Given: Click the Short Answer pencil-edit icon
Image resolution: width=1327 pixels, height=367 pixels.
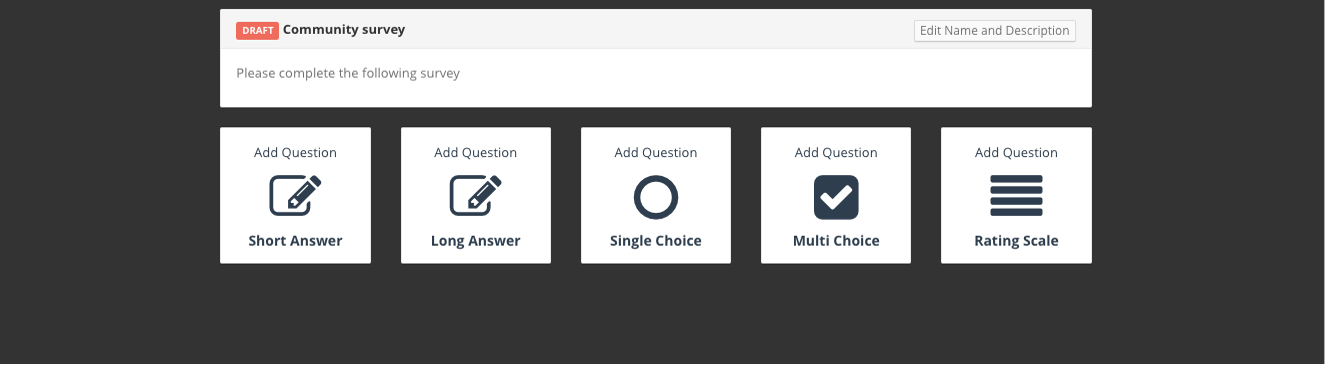Looking at the screenshot, I should pyautogui.click(x=296, y=196).
